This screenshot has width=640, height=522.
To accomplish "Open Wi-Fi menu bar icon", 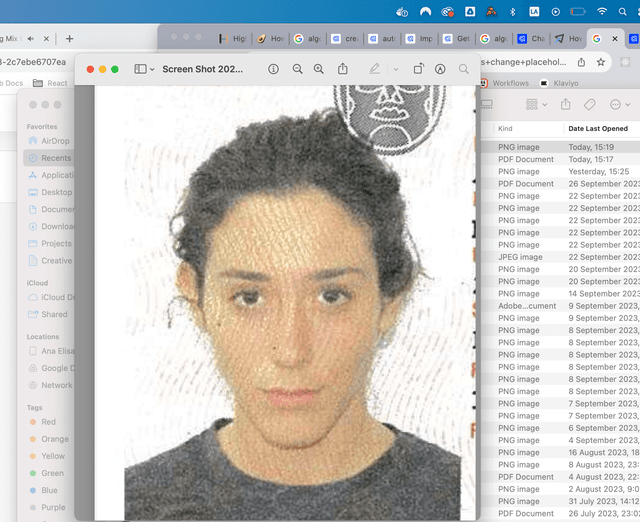I will (x=602, y=12).
